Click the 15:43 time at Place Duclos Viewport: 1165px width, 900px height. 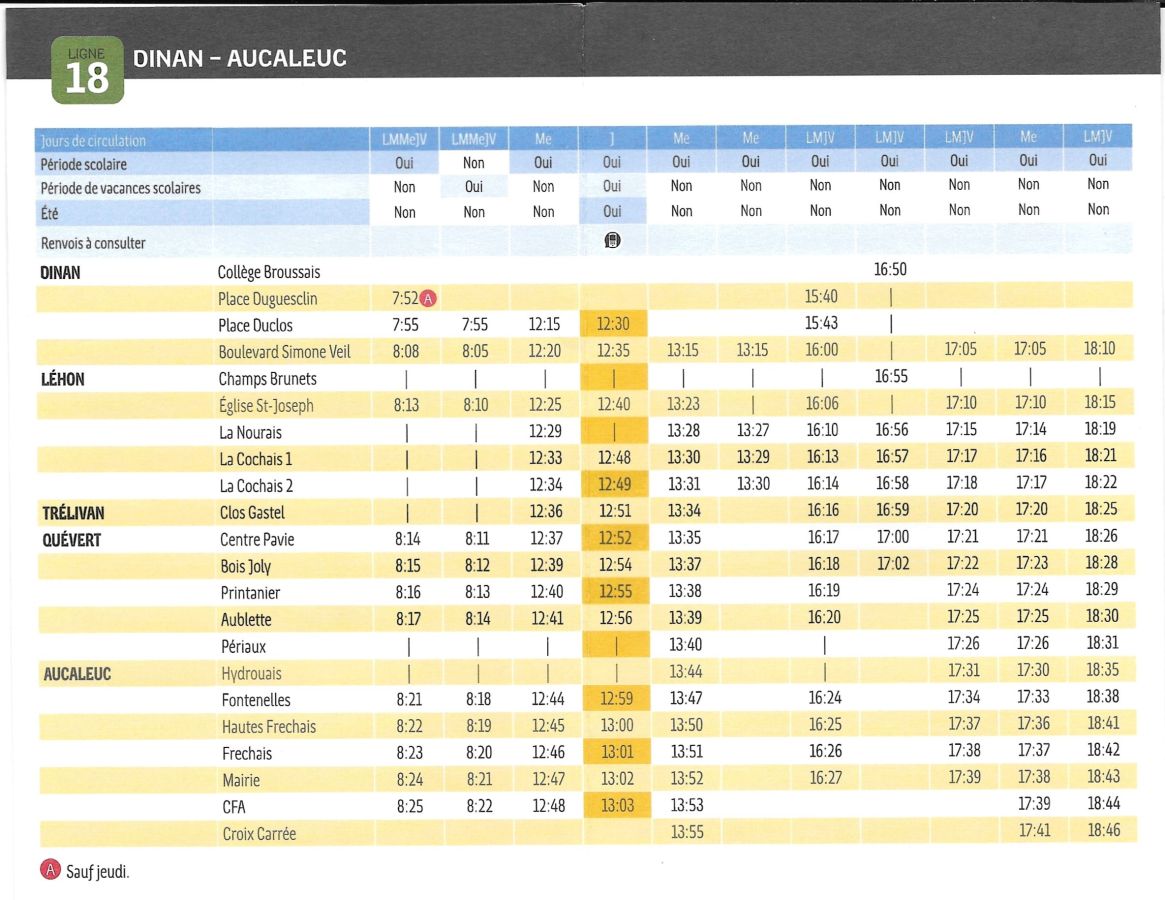coord(821,323)
